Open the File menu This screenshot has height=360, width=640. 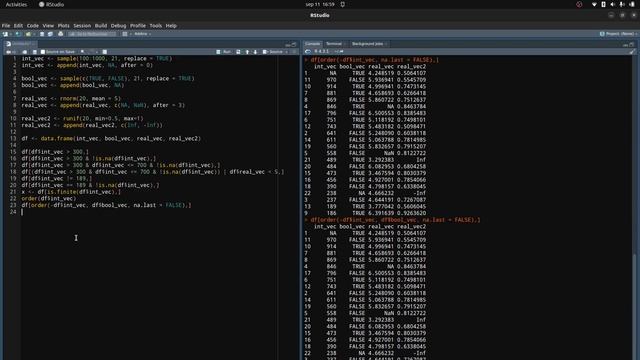click(x=6, y=25)
